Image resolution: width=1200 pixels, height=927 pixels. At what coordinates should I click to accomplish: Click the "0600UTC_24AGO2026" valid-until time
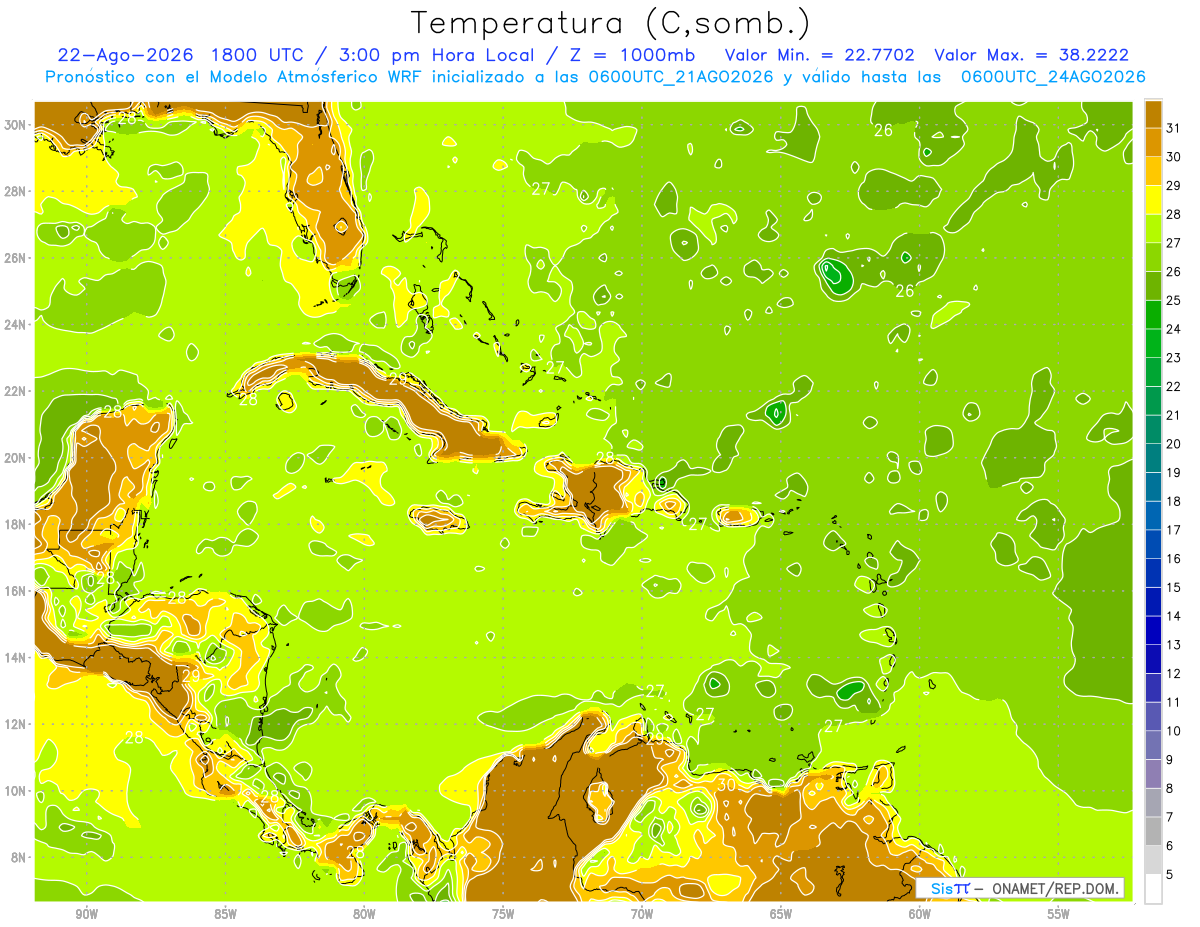click(x=1053, y=77)
